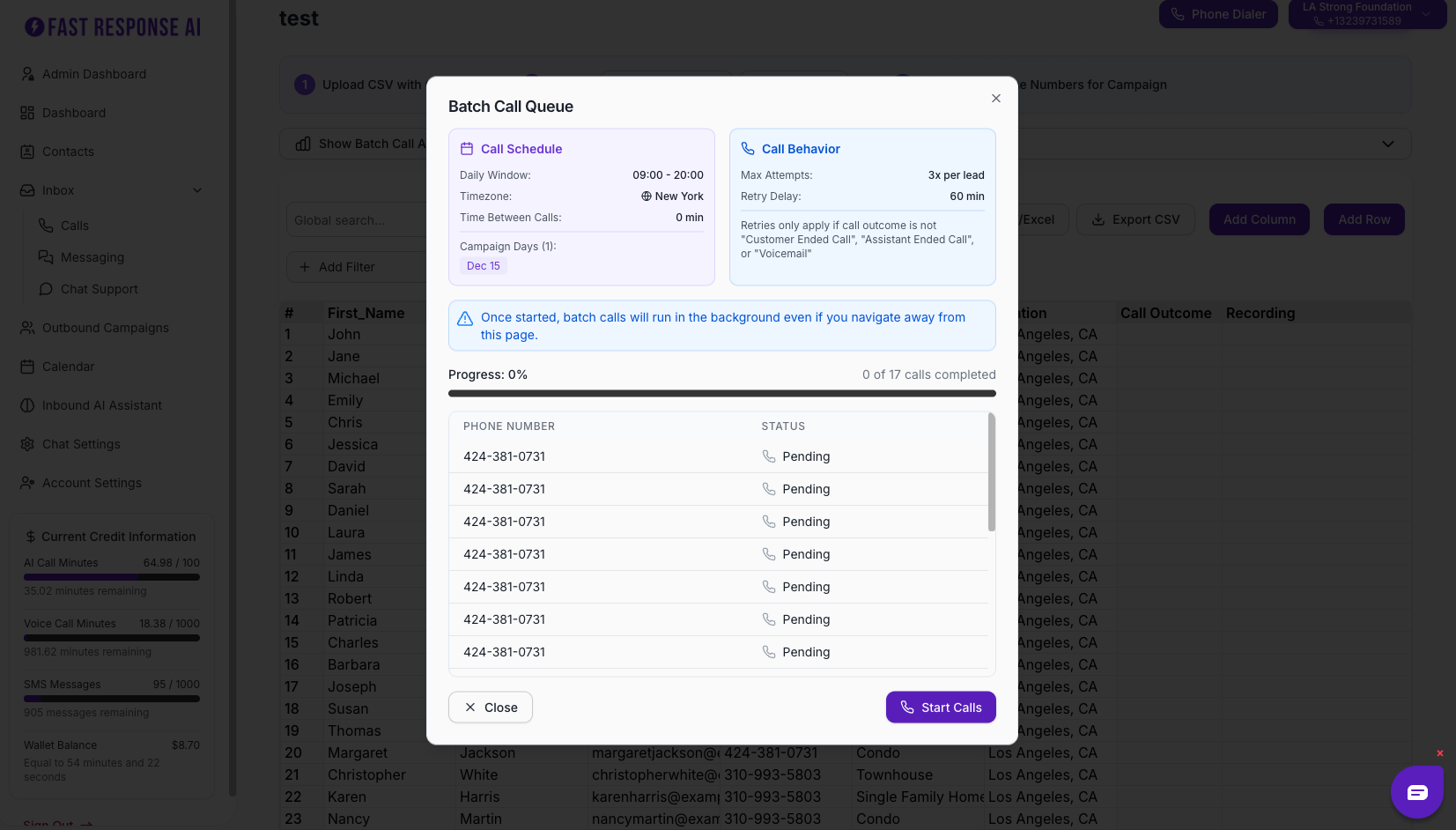
Task: Click the Messaging icon under Inbox
Action: [x=46, y=257]
